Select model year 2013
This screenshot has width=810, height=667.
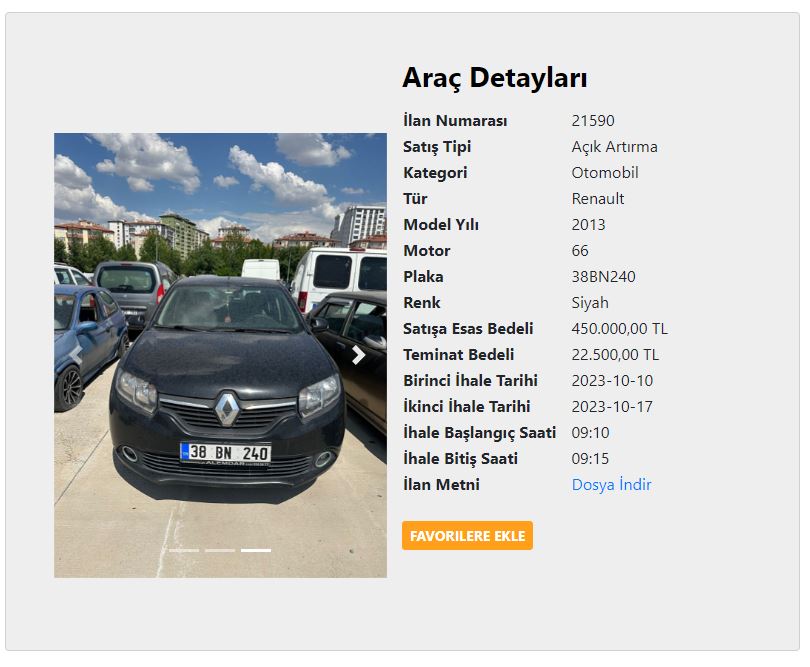tap(588, 225)
